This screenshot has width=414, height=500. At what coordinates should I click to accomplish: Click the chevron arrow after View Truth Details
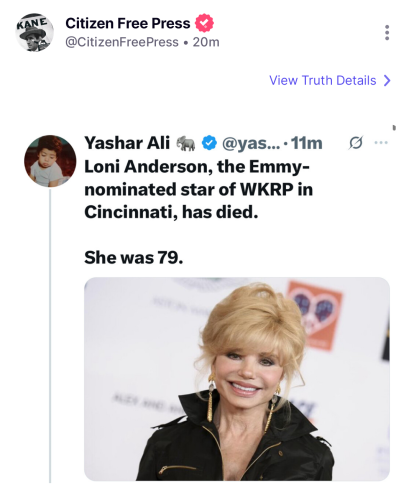point(387,80)
